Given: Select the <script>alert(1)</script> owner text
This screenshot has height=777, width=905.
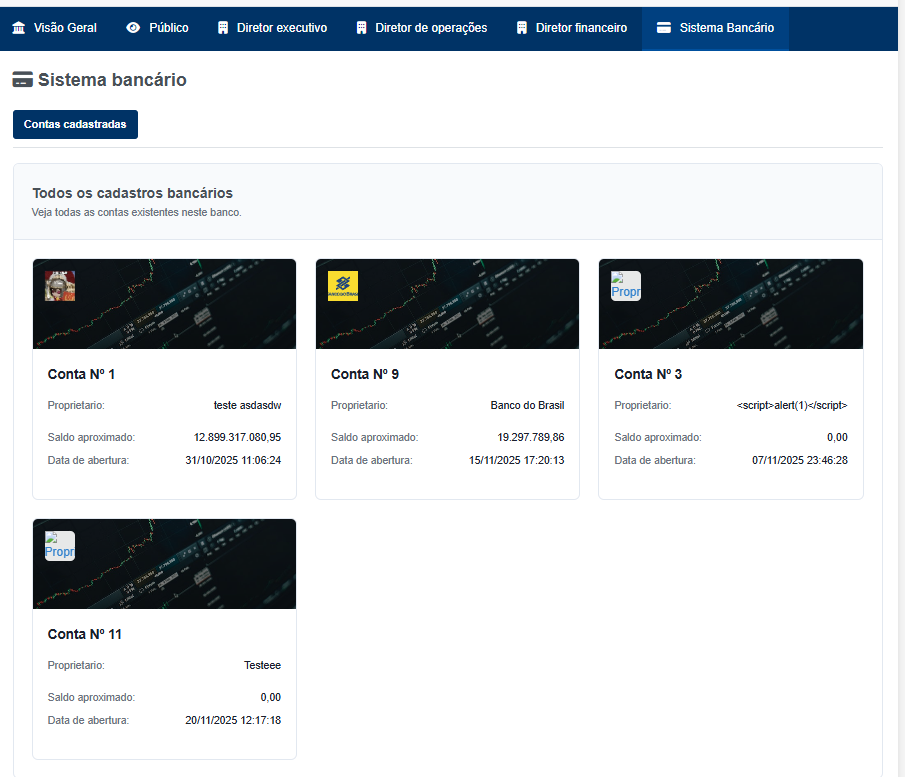Looking at the screenshot, I should pyautogui.click(x=792, y=405).
